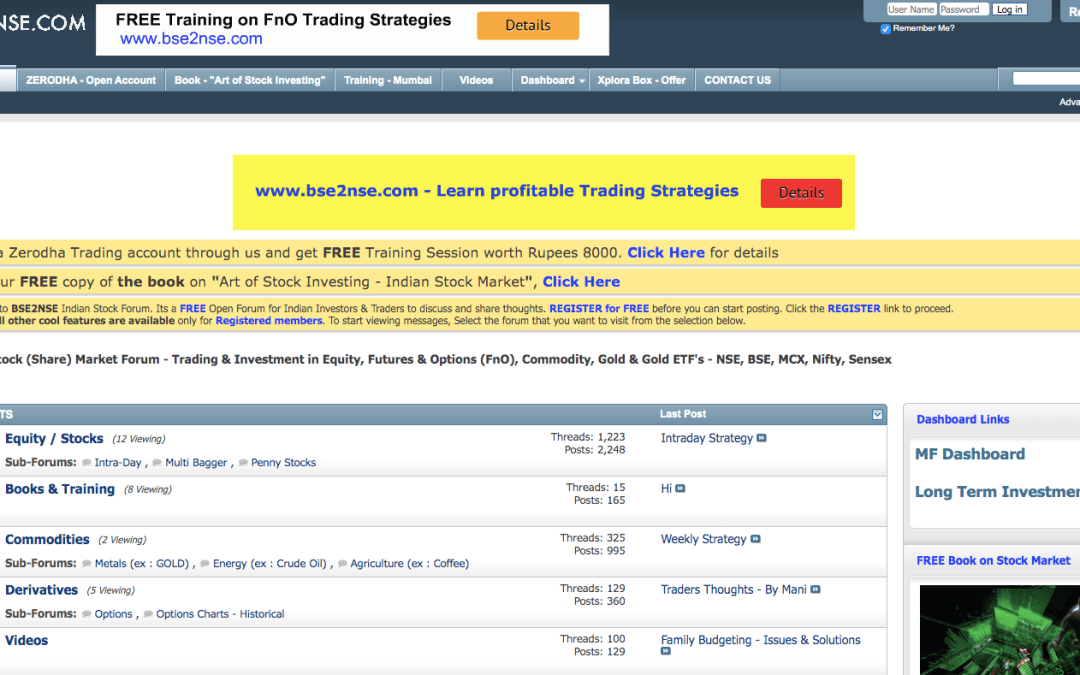Screen dimensions: 1080x675
Task: Open ZERODHA - Open Account menu item
Action: point(91,80)
